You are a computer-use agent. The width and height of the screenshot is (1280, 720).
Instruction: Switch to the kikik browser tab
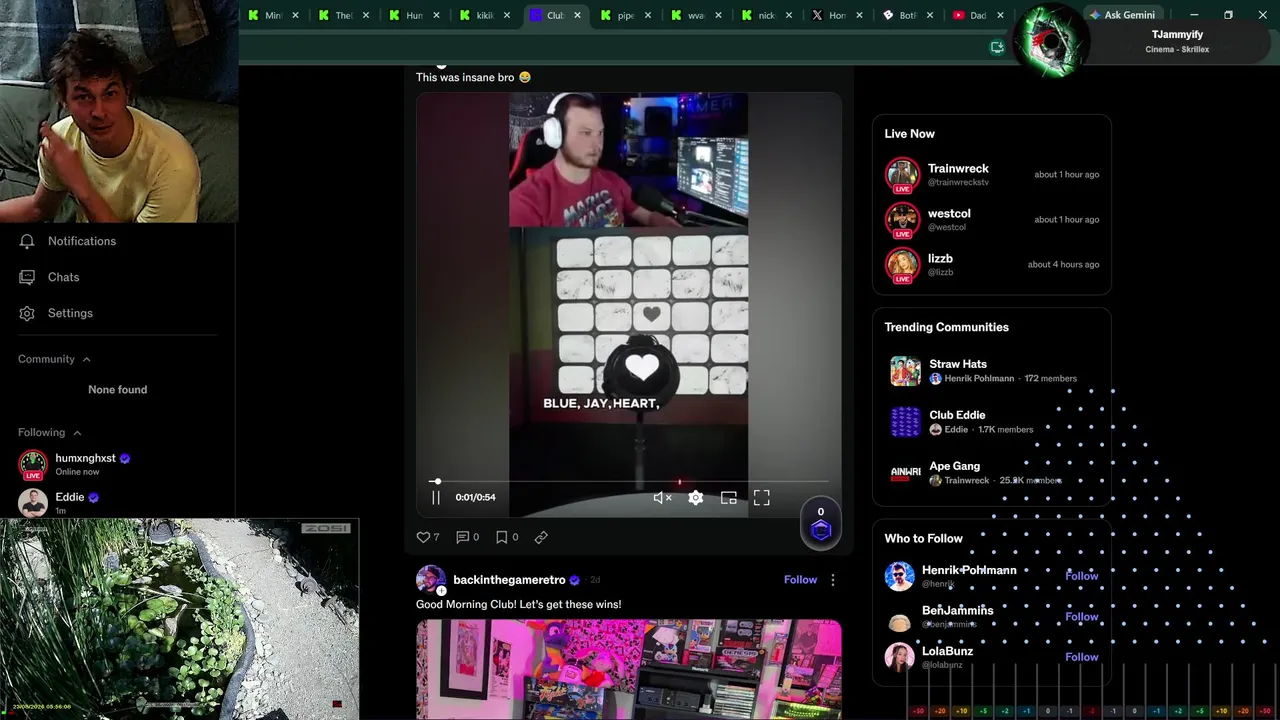(x=485, y=15)
